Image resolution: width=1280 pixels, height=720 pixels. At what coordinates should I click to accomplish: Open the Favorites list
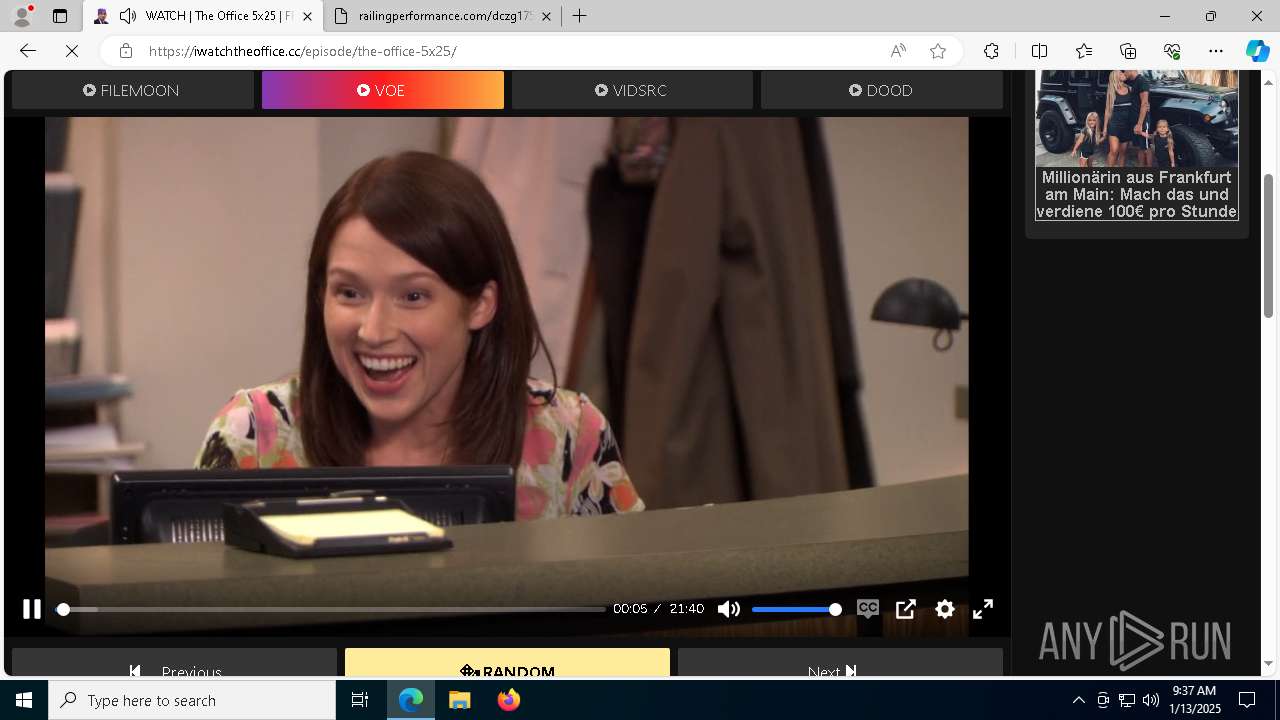(x=1084, y=51)
